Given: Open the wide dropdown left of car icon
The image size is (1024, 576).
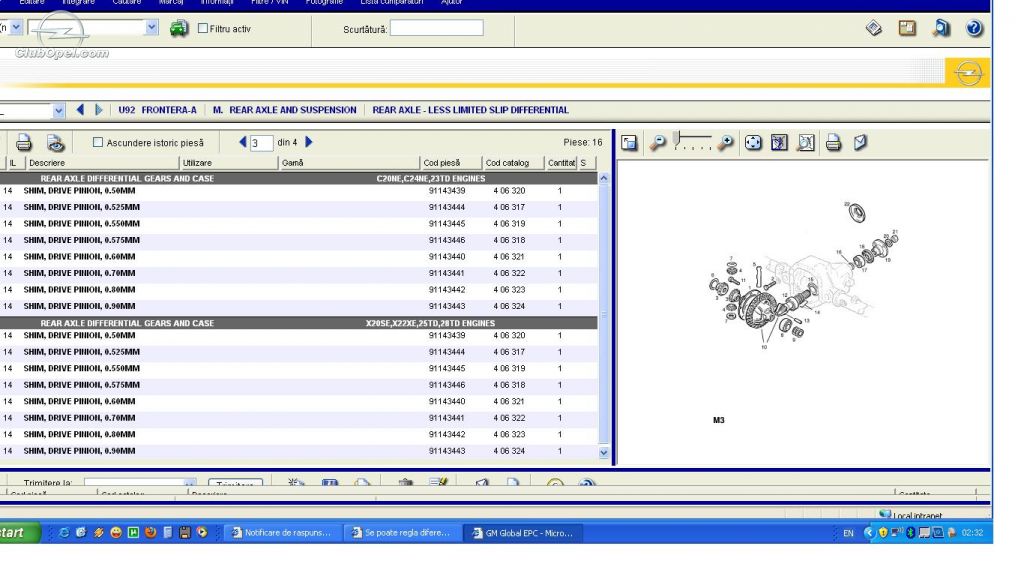Looking at the screenshot, I should [x=152, y=27].
